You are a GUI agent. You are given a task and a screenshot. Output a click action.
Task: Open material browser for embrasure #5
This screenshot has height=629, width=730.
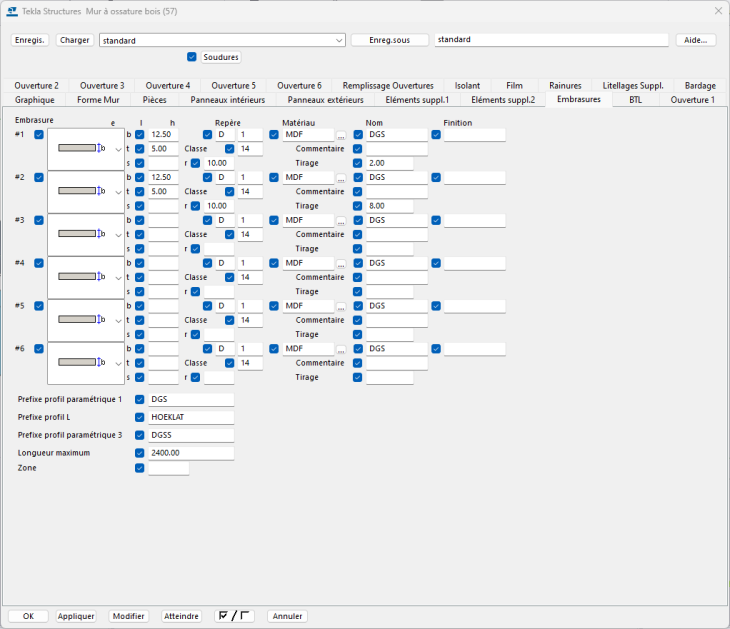click(x=341, y=307)
